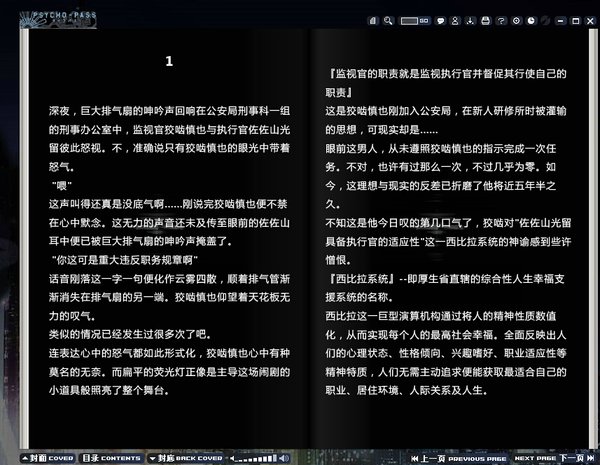This screenshot has width=600, height=465.
Task: Click the line “喂” on left page
Action: point(61,186)
